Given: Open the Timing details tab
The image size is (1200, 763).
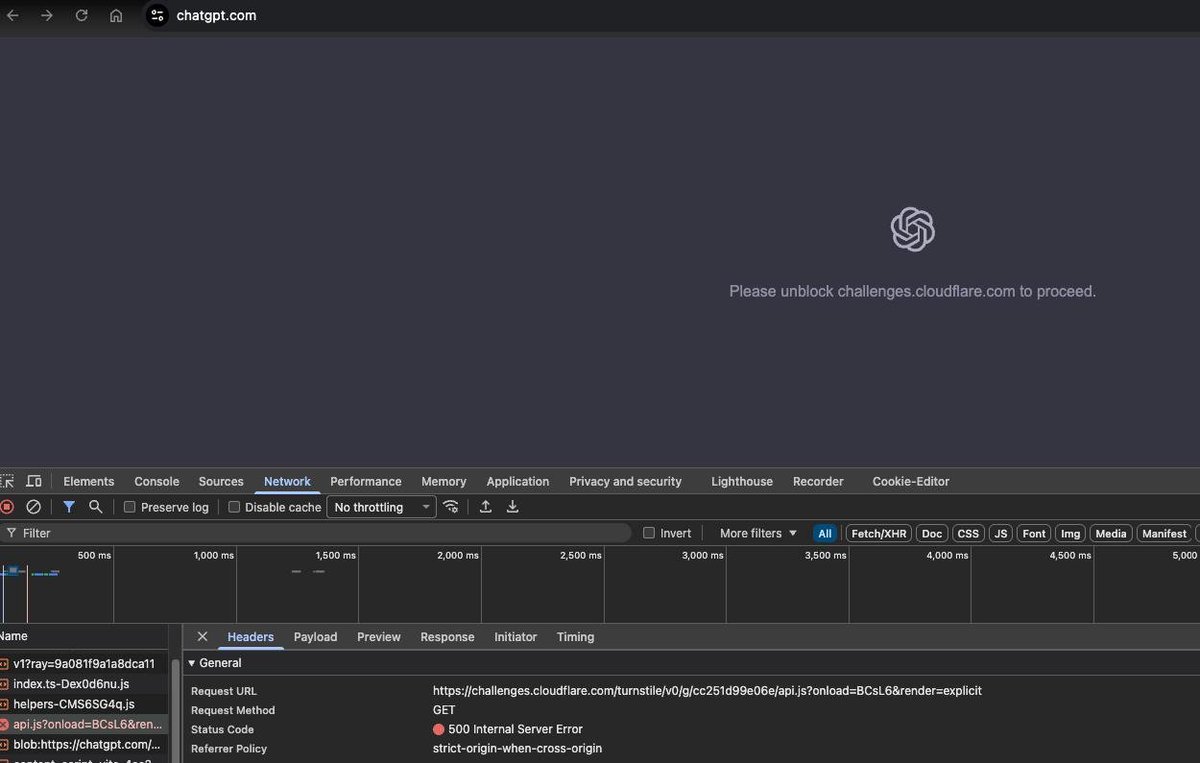Looking at the screenshot, I should pyautogui.click(x=575, y=637).
